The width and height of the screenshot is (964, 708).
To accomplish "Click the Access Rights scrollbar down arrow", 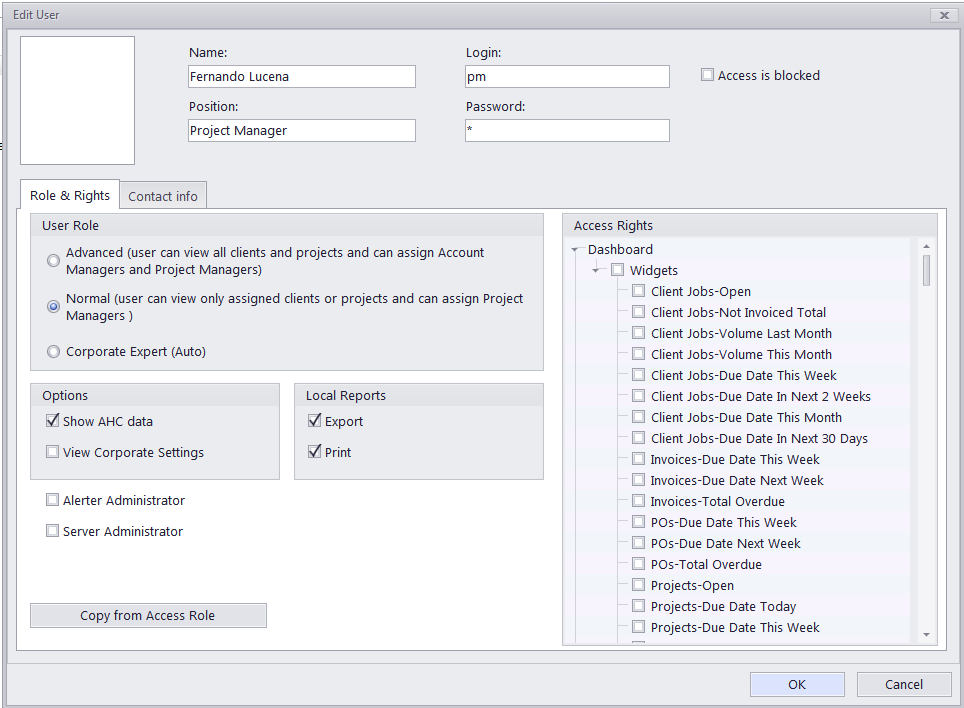I will click(926, 635).
